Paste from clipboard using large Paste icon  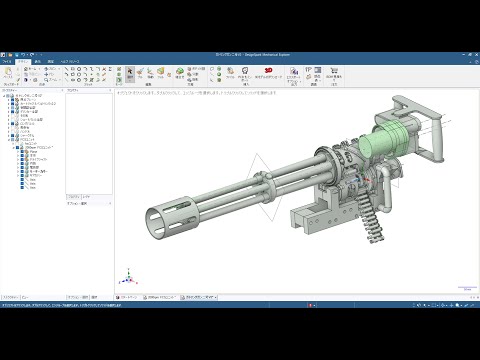click(8, 73)
